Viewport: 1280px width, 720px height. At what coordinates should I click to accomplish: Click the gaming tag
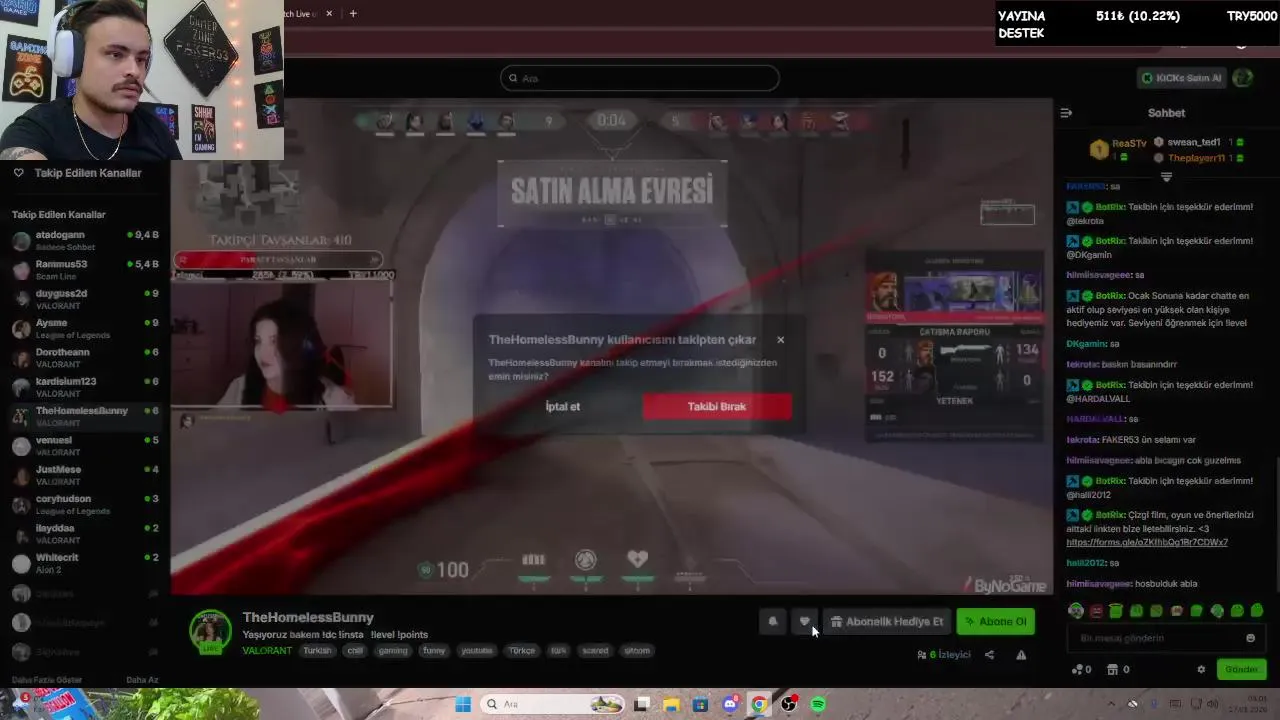pyautogui.click(x=393, y=650)
